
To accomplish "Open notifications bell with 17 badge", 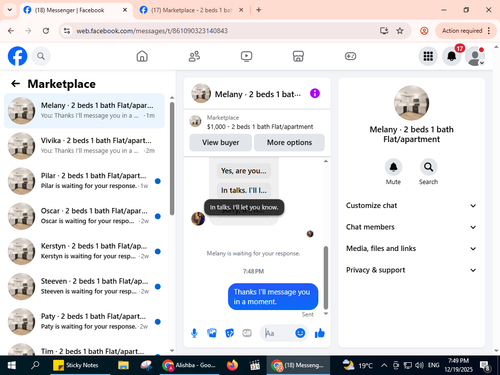I will coord(452,56).
